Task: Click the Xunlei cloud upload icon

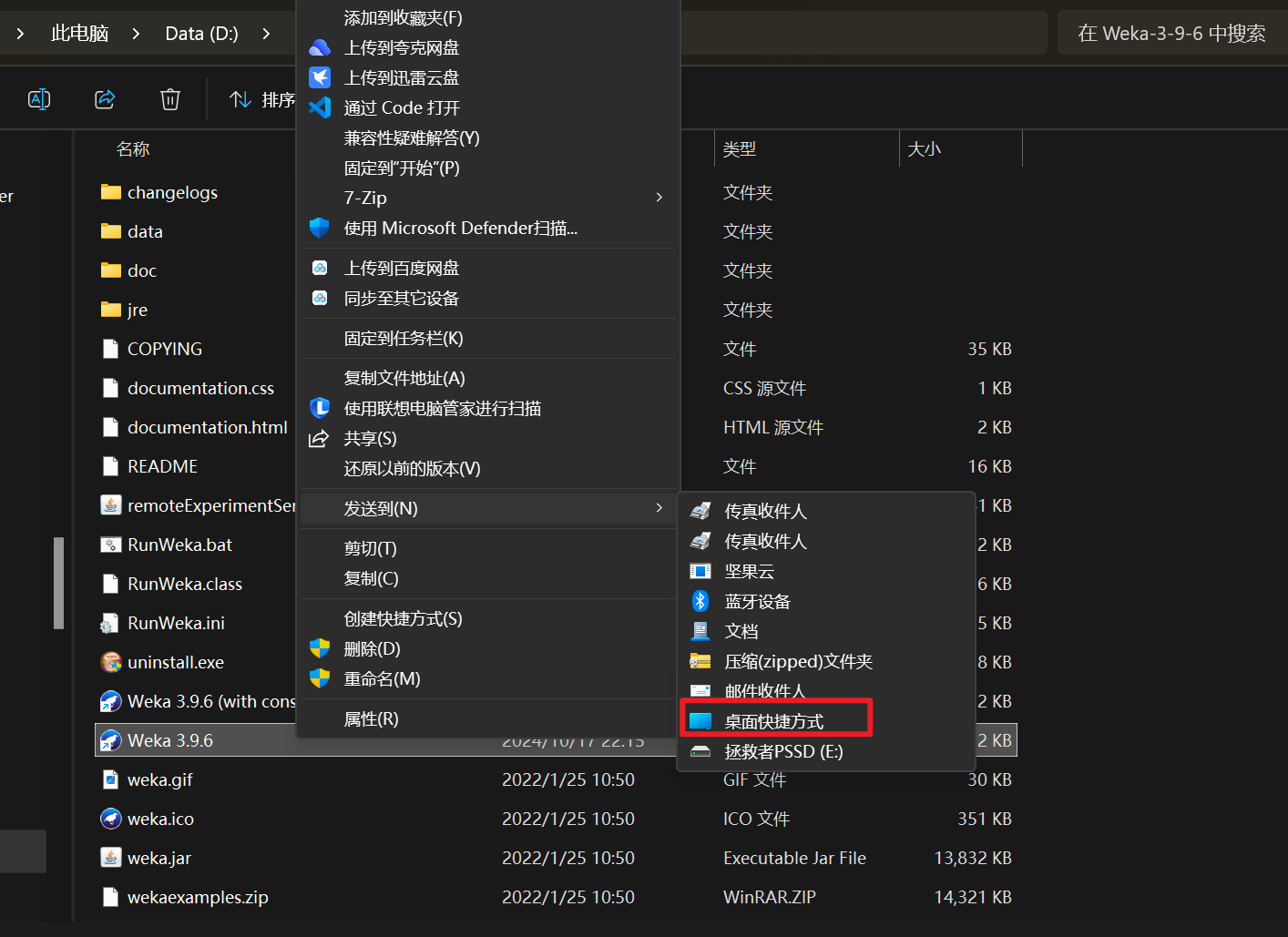Action: point(320,77)
